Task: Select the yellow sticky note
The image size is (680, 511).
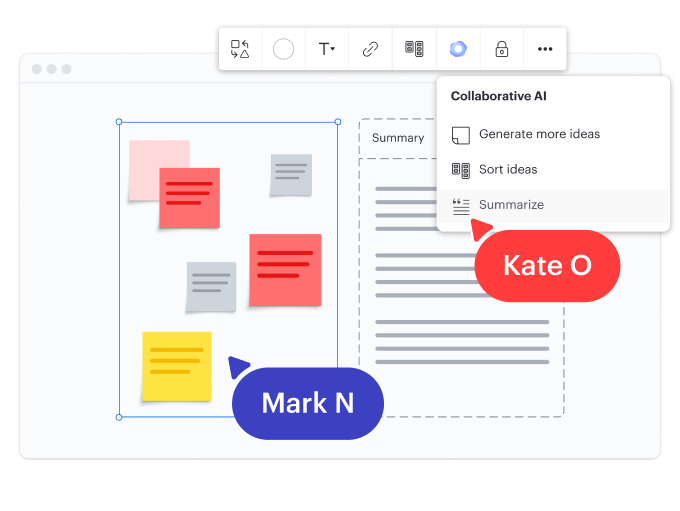Action: (x=177, y=366)
